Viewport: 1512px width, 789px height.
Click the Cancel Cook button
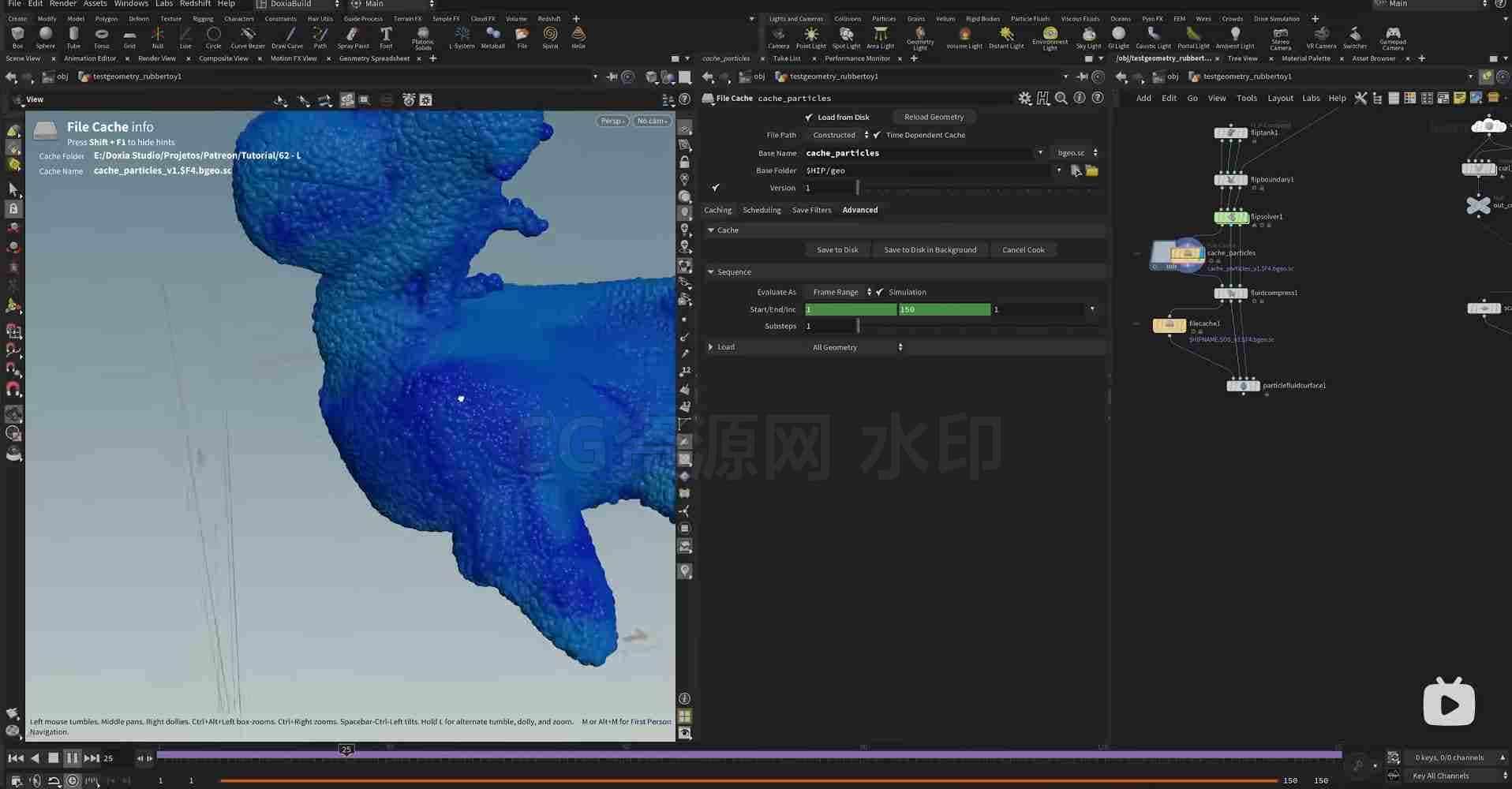1023,249
